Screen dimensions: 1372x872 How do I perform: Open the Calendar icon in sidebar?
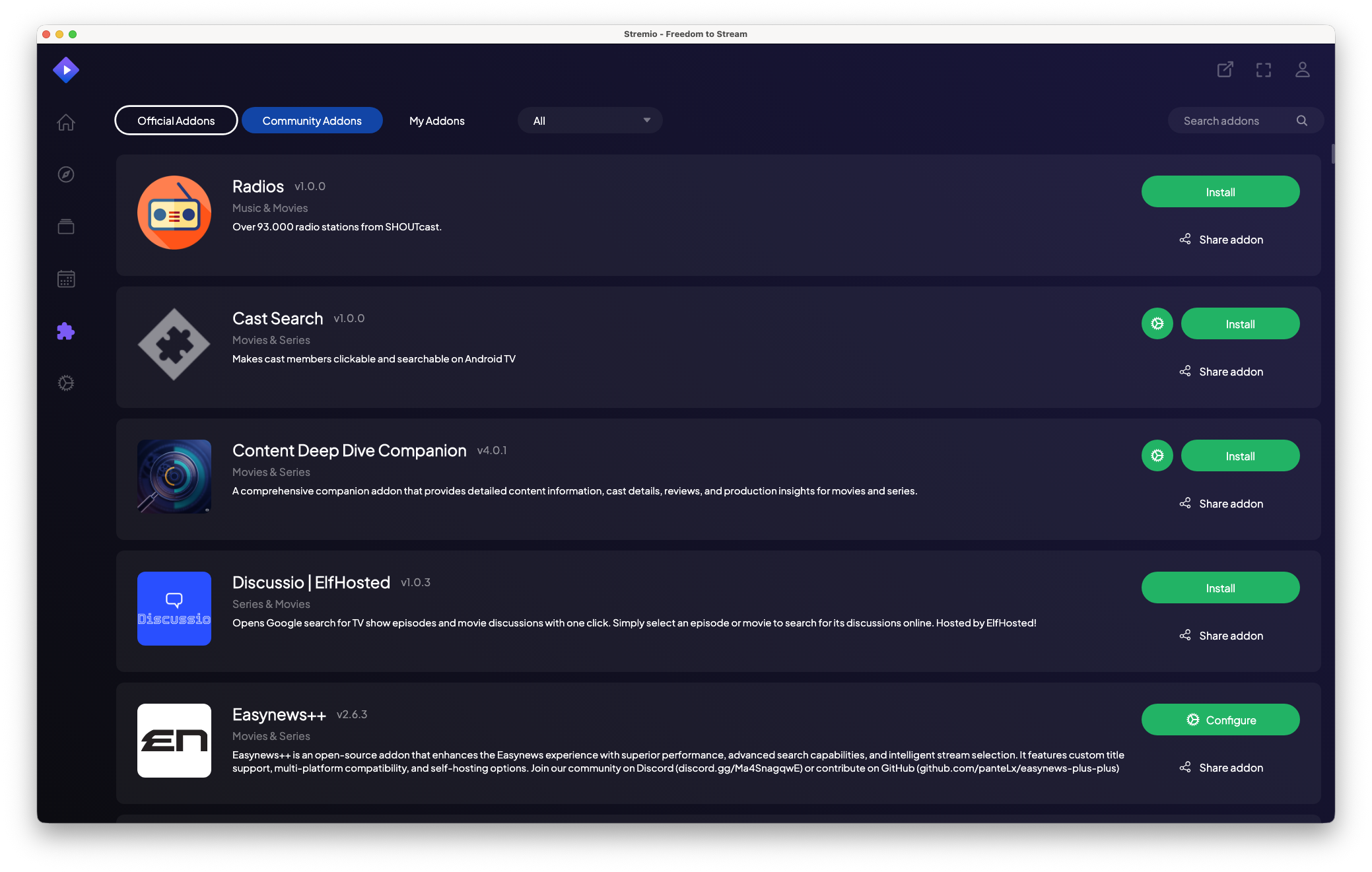coord(66,279)
